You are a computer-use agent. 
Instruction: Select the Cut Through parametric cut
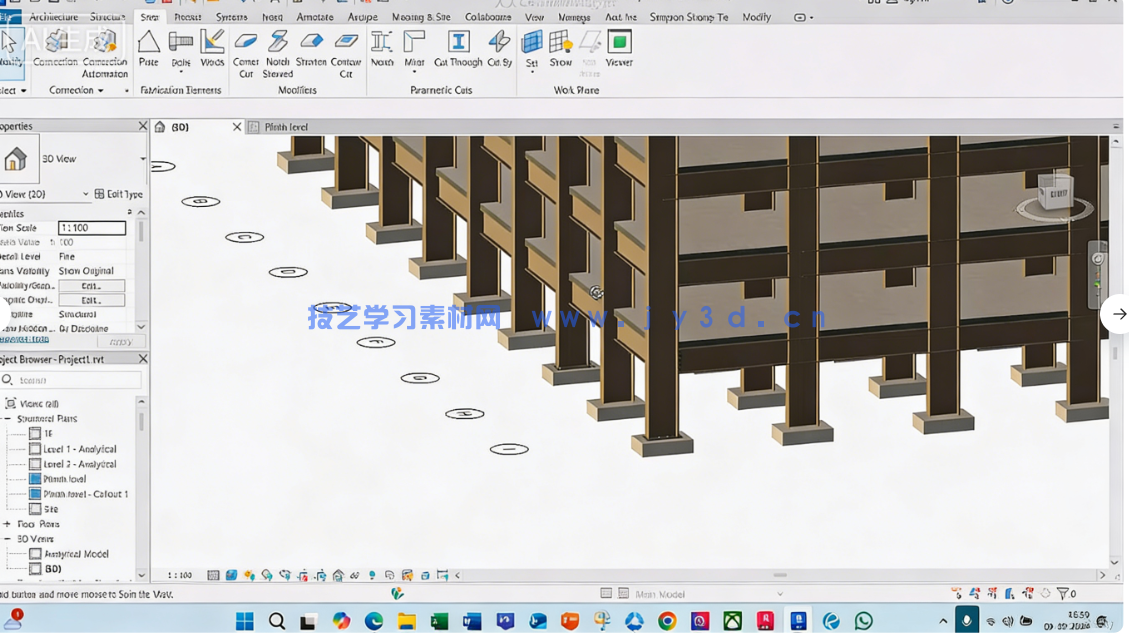point(457,48)
